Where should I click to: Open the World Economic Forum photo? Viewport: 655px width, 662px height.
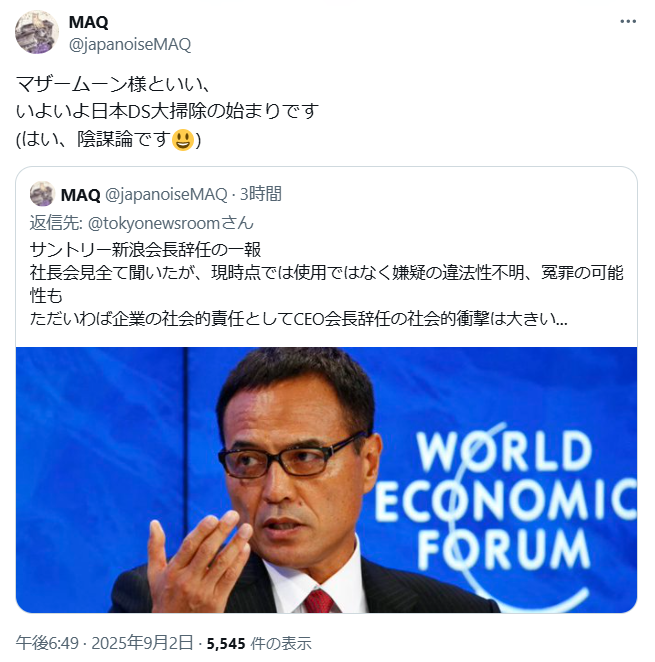point(326,480)
